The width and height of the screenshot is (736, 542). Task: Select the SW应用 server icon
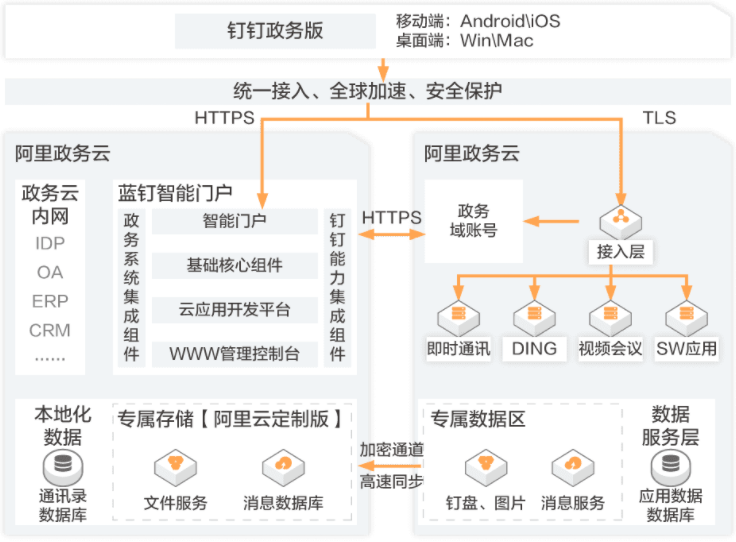[x=686, y=317]
